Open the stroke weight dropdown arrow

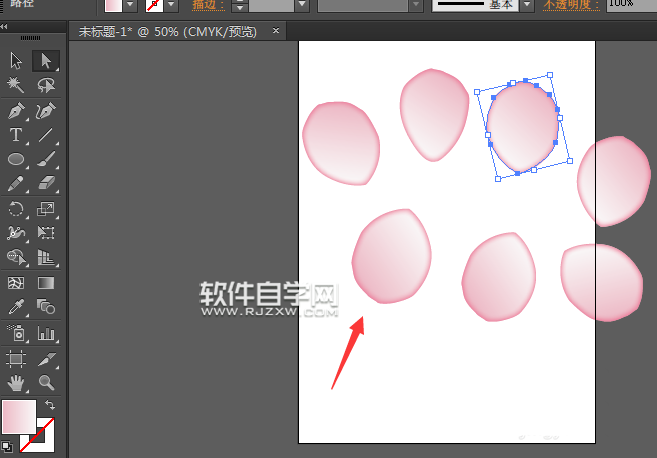pos(302,5)
